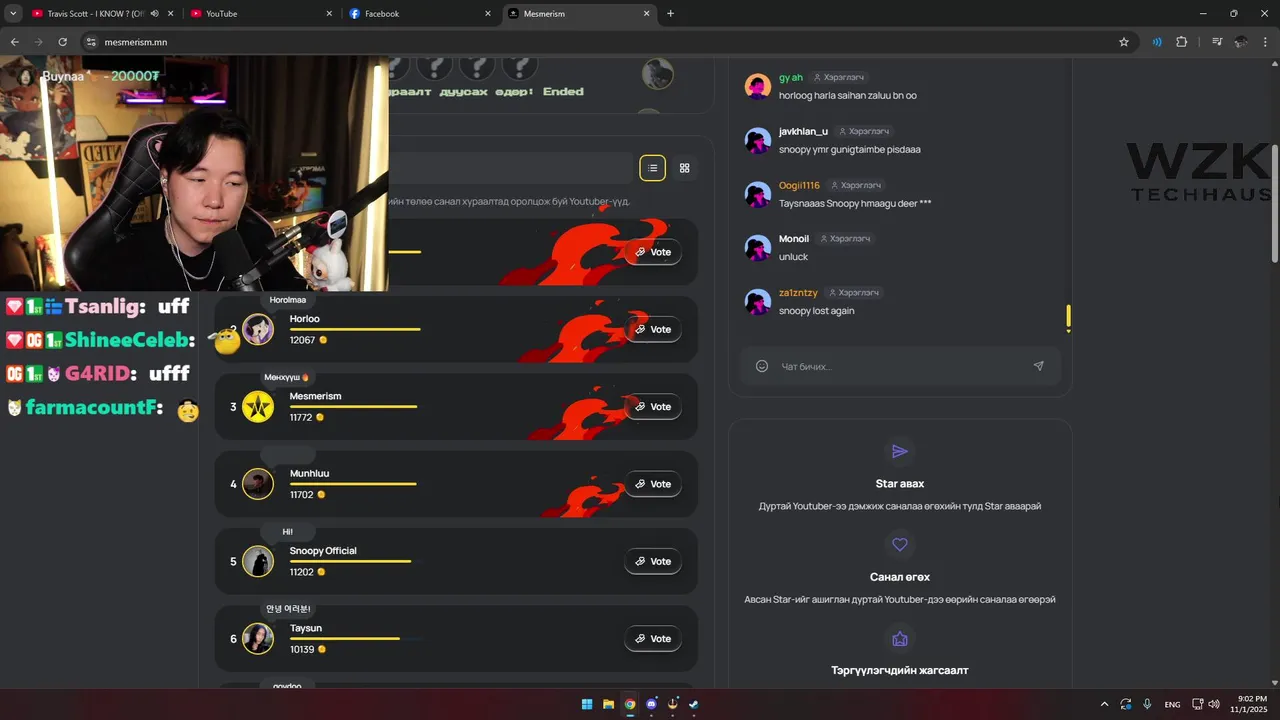Click username javkhlan_u in chat
Image resolution: width=1280 pixels, height=720 pixels.
click(x=803, y=131)
